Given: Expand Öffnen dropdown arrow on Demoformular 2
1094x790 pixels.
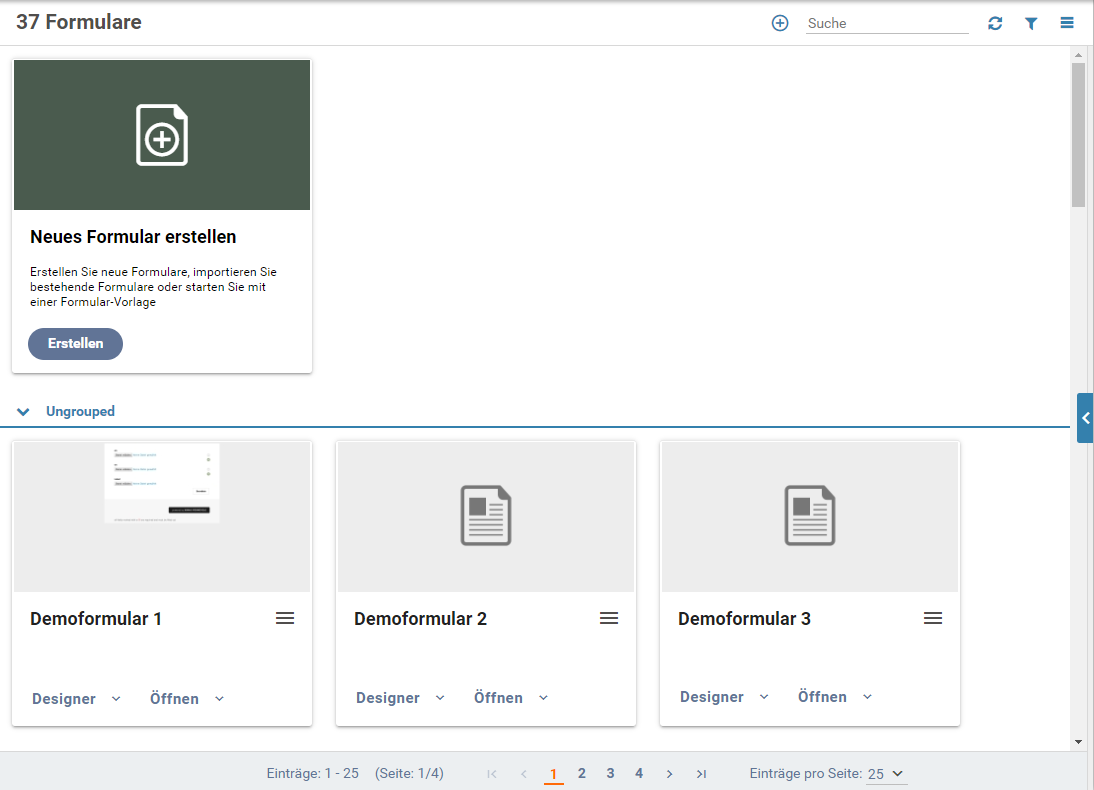Looking at the screenshot, I should coord(544,698).
